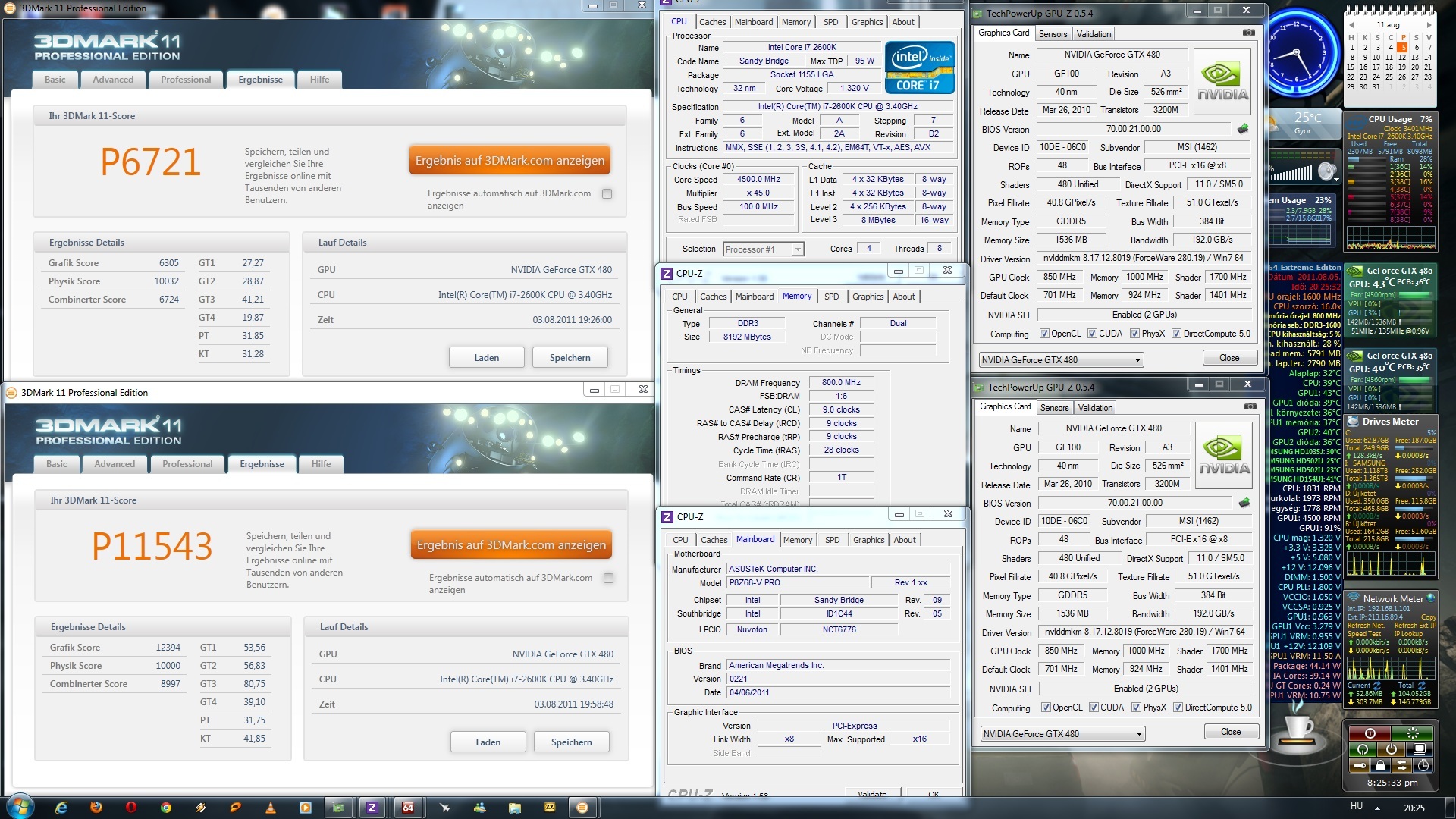This screenshot has width=1456, height=819.
Task: Open Firefox from the taskbar
Action: [x=96, y=808]
